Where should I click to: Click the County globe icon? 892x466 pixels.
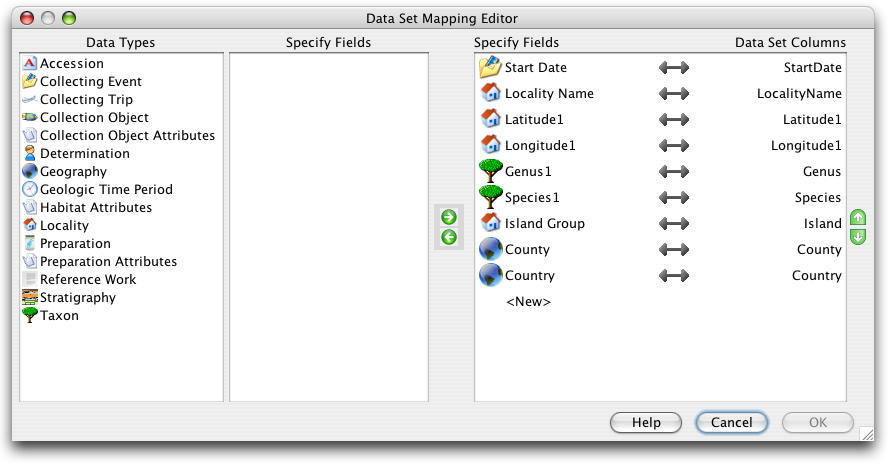pos(490,249)
